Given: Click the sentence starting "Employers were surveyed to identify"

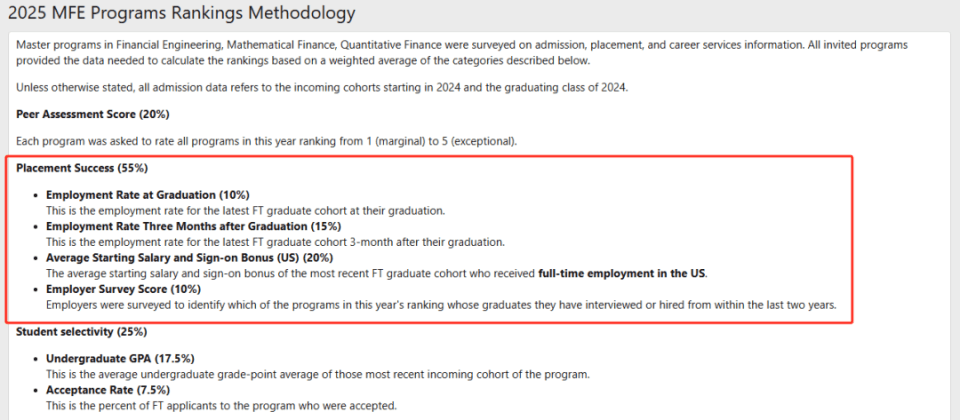Looking at the screenshot, I should coord(441,304).
